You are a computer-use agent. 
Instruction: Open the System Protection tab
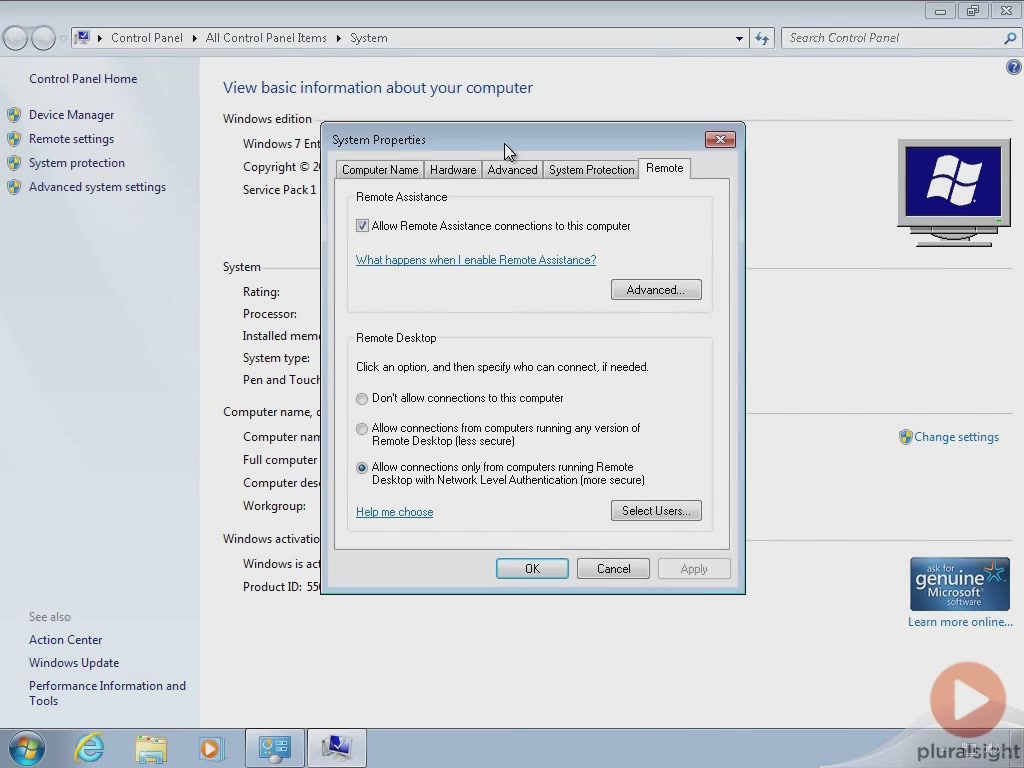592,170
